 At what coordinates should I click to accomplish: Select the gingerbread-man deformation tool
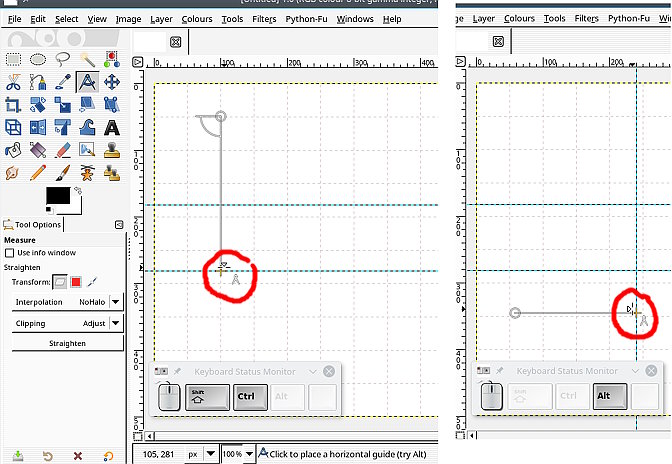87,173
